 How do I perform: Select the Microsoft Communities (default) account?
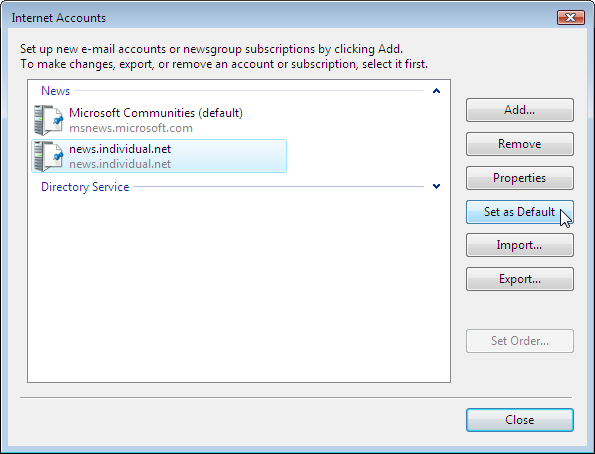156,113
